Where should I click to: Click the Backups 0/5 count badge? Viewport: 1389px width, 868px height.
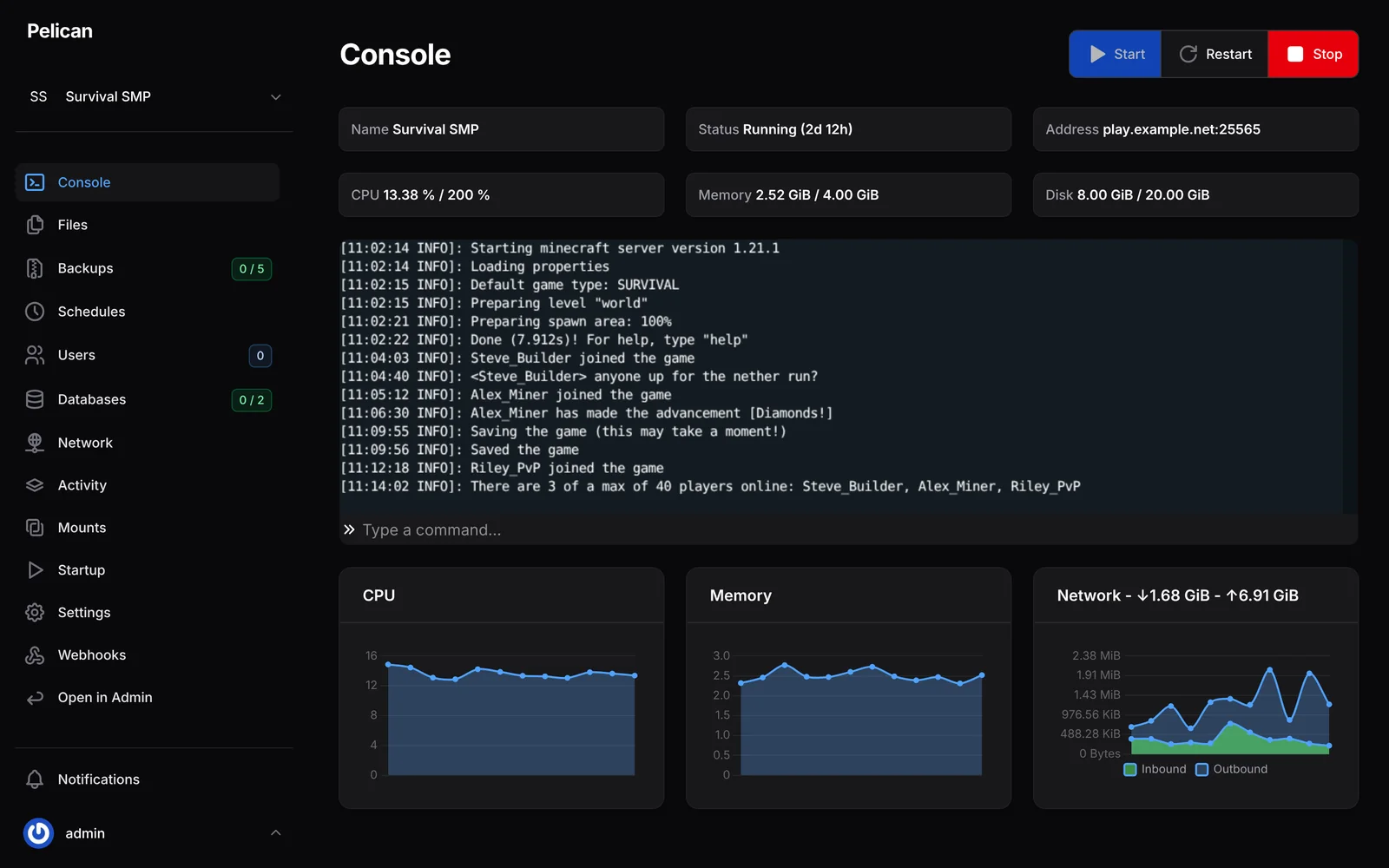click(252, 269)
